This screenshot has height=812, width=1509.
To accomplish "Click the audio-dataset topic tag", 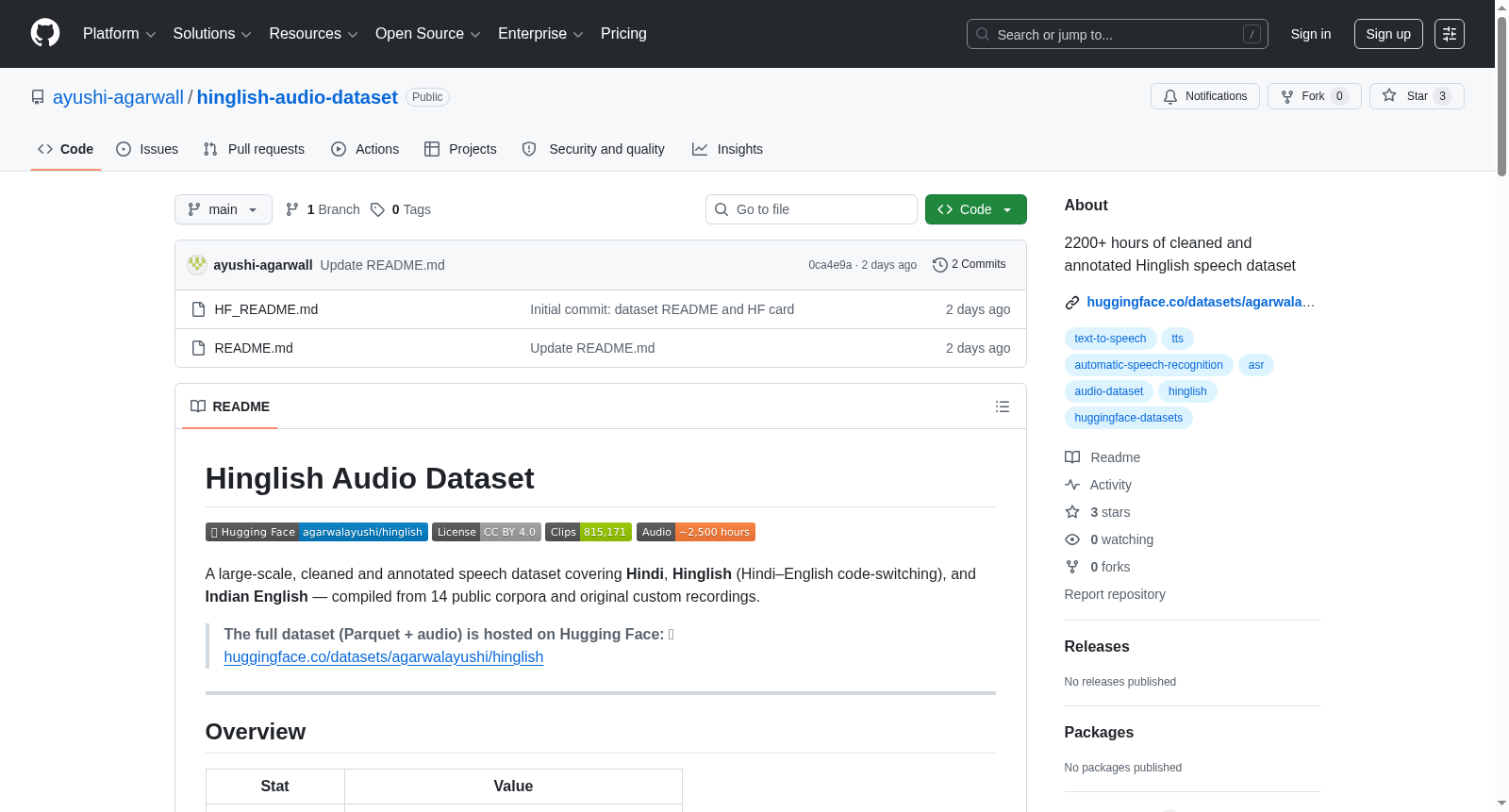I will tap(1109, 391).
